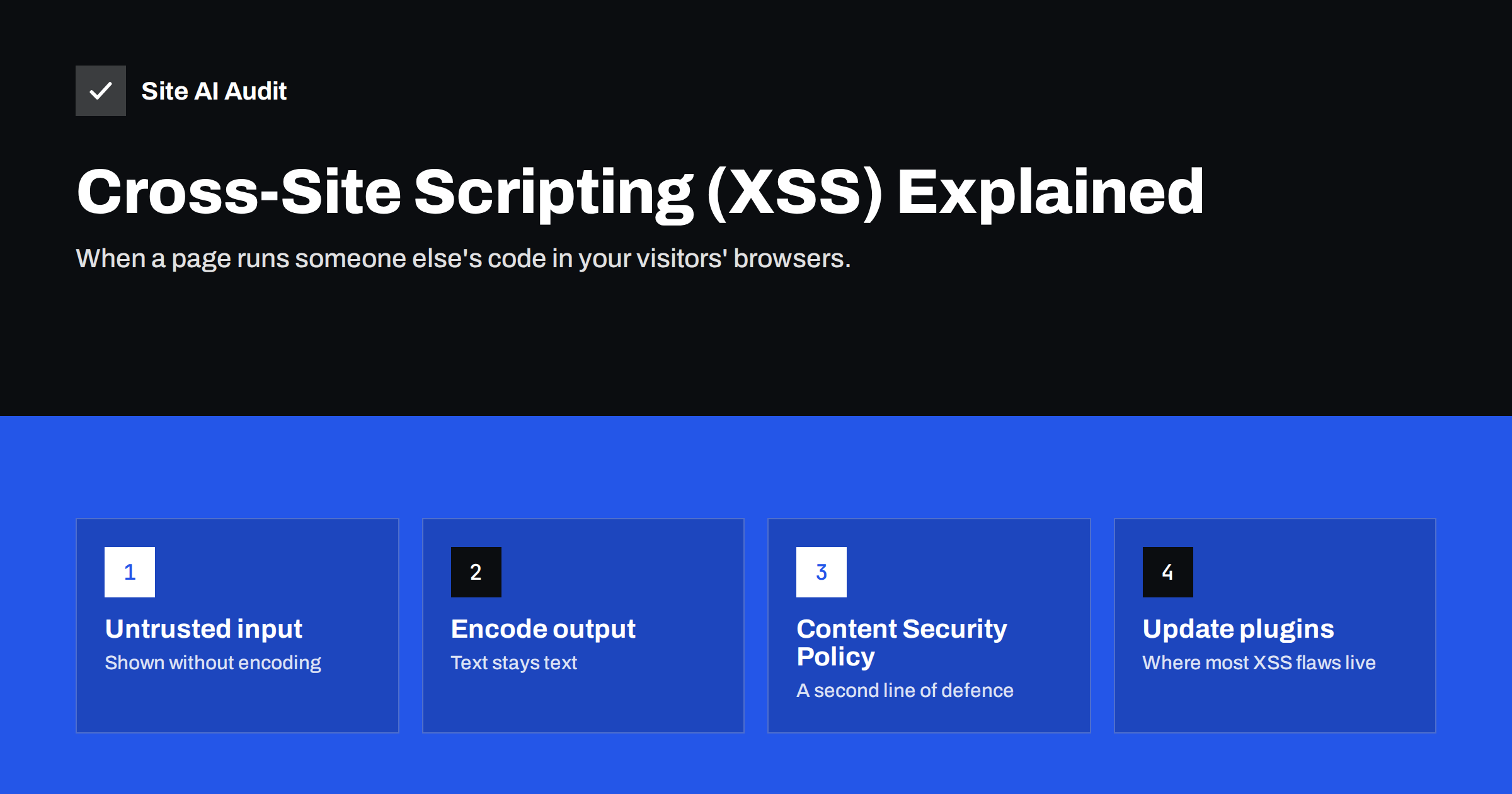The image size is (1512, 794).
Task: Click the number 1 badge
Action: (130, 572)
